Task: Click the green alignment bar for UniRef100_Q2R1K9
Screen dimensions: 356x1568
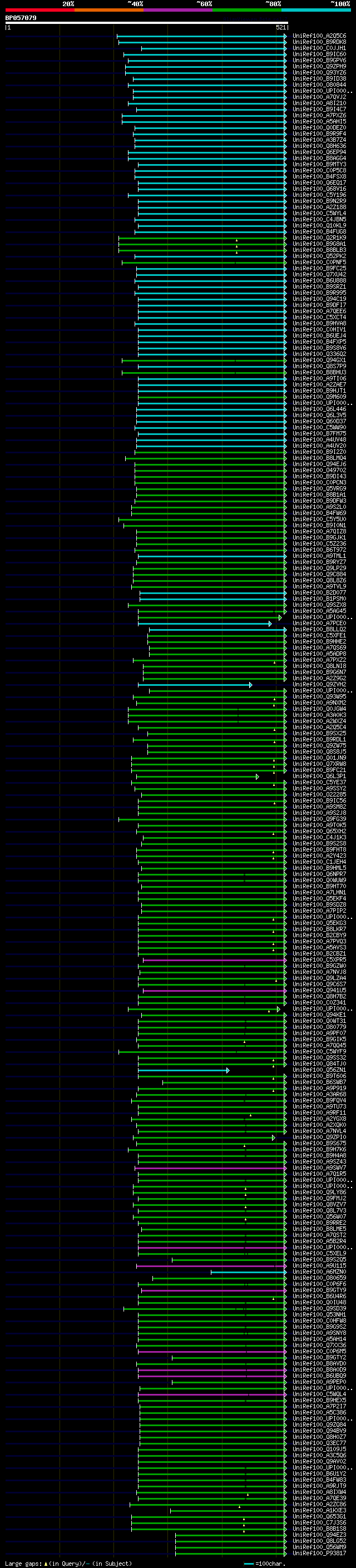Action: 202,238
